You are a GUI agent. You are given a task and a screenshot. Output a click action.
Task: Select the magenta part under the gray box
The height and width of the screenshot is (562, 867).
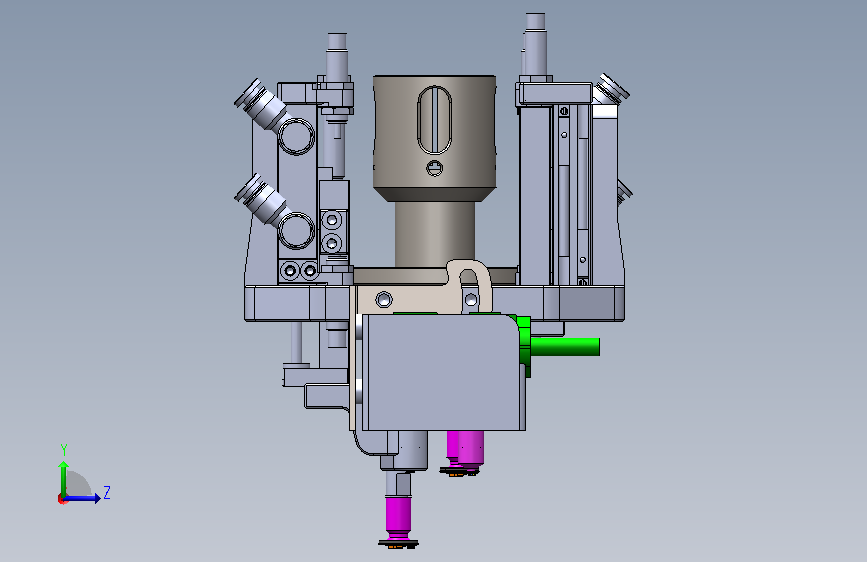pos(465,447)
